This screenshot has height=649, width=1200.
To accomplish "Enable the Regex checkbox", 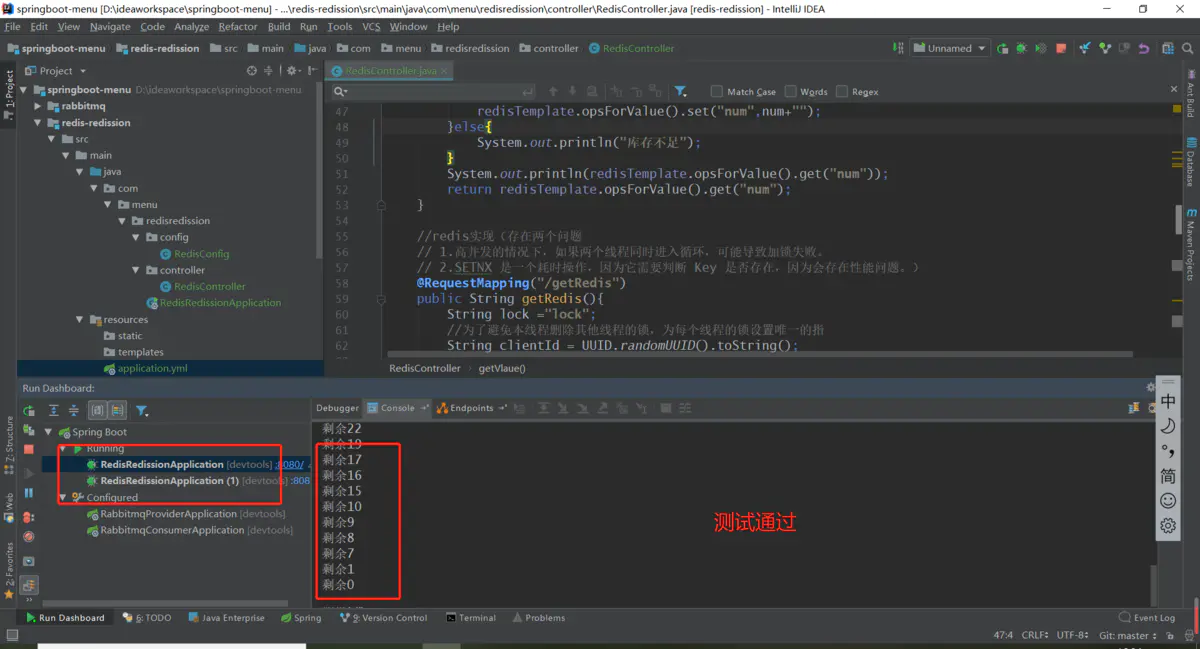I will pyautogui.click(x=842, y=91).
